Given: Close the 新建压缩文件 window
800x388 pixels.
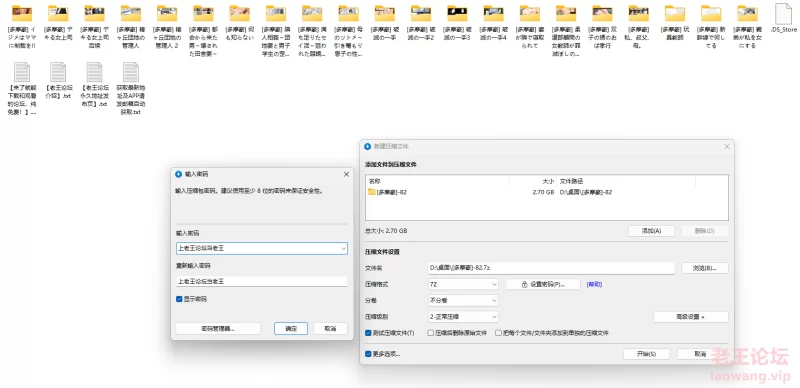Looking at the screenshot, I should point(727,147).
